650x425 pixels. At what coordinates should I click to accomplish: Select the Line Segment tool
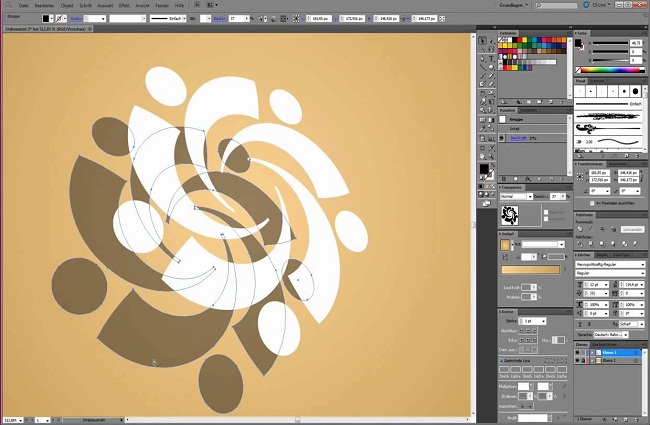tap(483, 67)
